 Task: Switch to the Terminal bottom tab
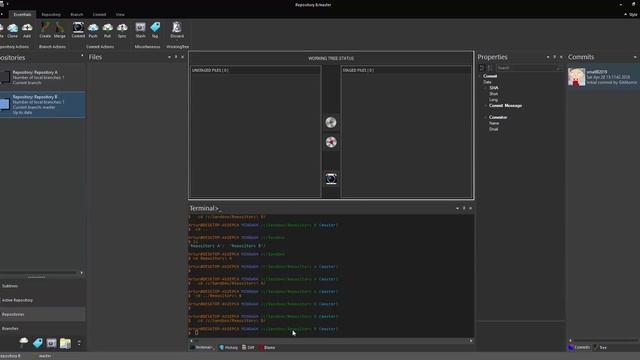point(202,347)
